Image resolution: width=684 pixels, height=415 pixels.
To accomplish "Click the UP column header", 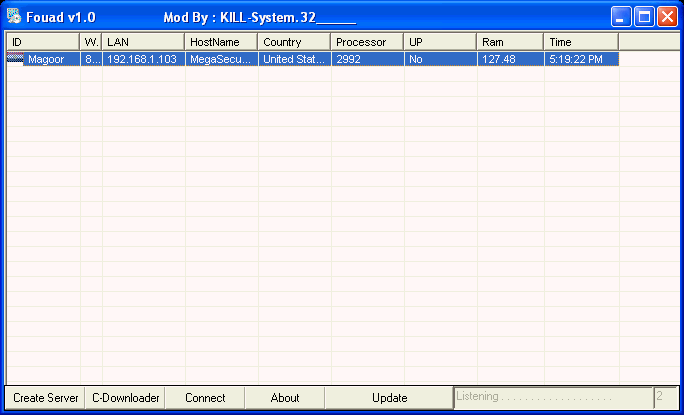I will 440,42.
